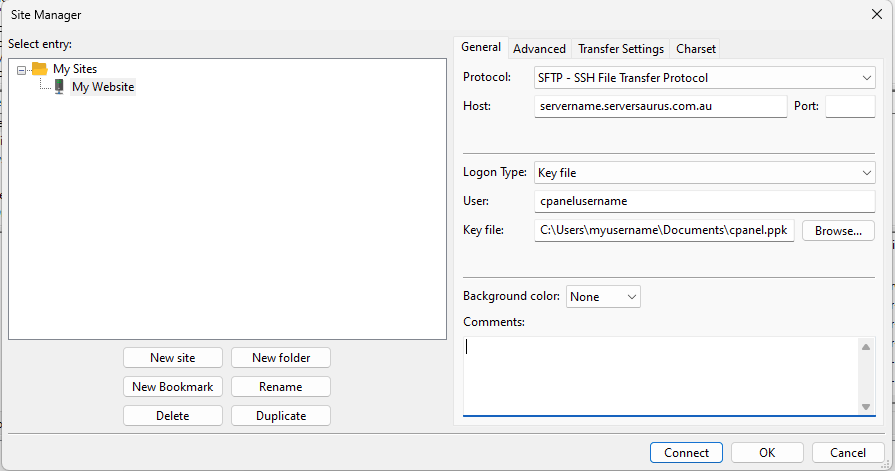Image resolution: width=895 pixels, height=471 pixels.
Task: Click the Connect button
Action: coord(686,453)
